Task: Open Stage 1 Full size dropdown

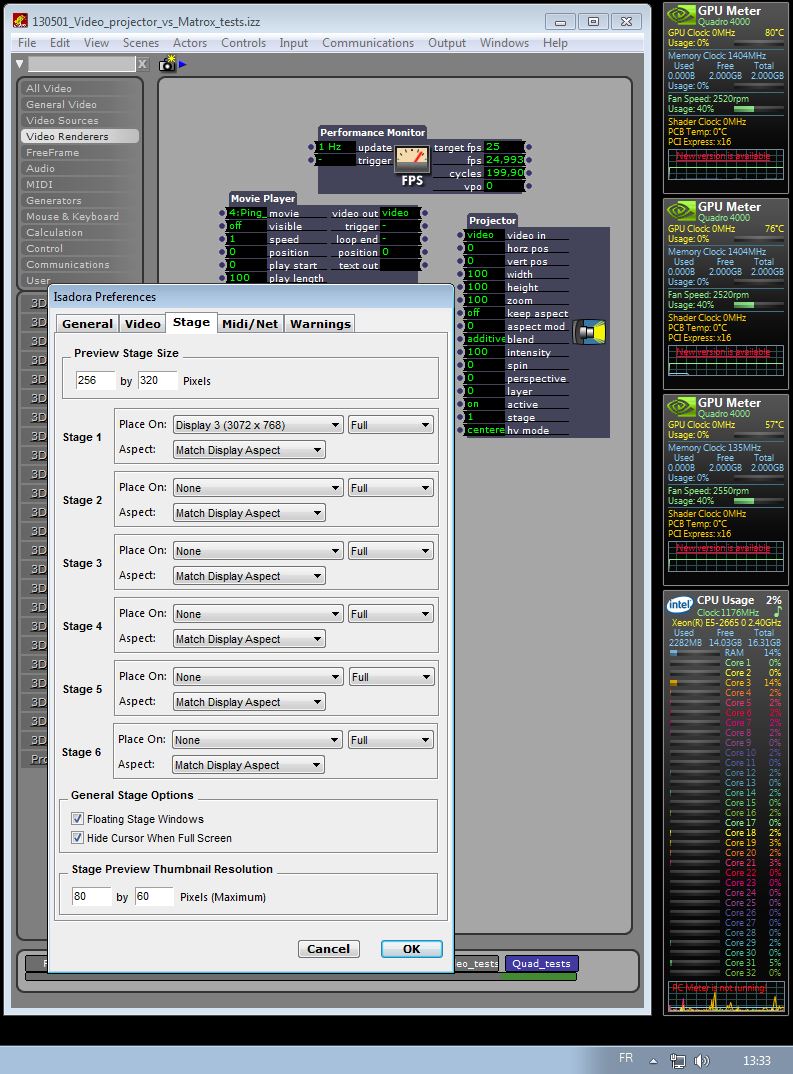Action: tap(390, 425)
